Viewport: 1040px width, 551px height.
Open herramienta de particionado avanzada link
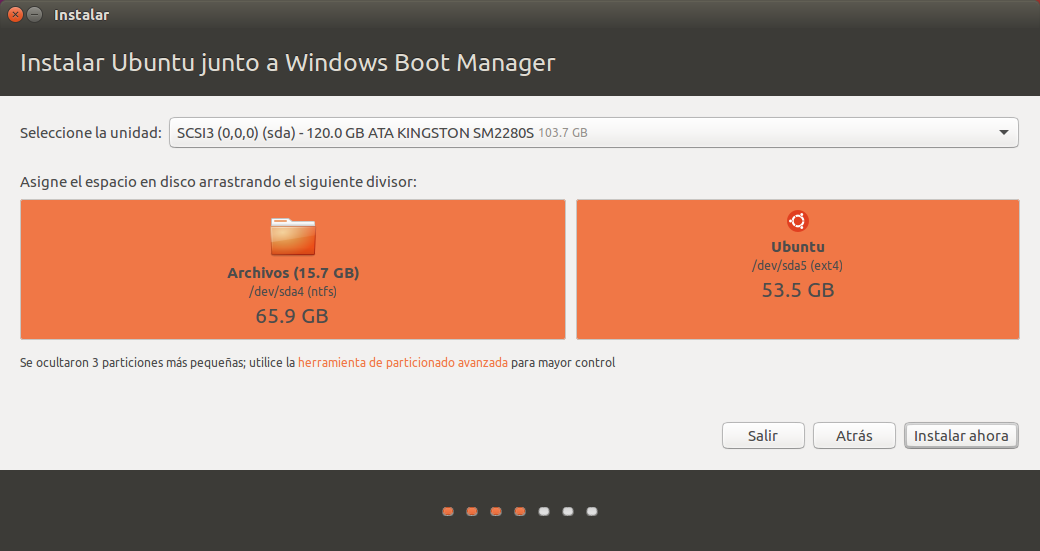403,363
